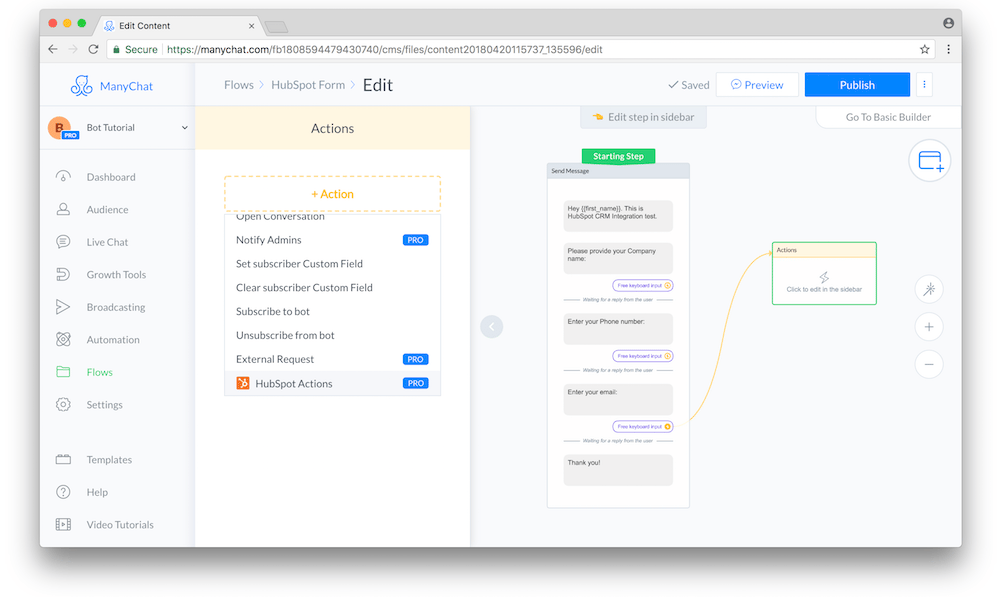
Task: Click the Starting Step label
Action: pyautogui.click(x=618, y=156)
